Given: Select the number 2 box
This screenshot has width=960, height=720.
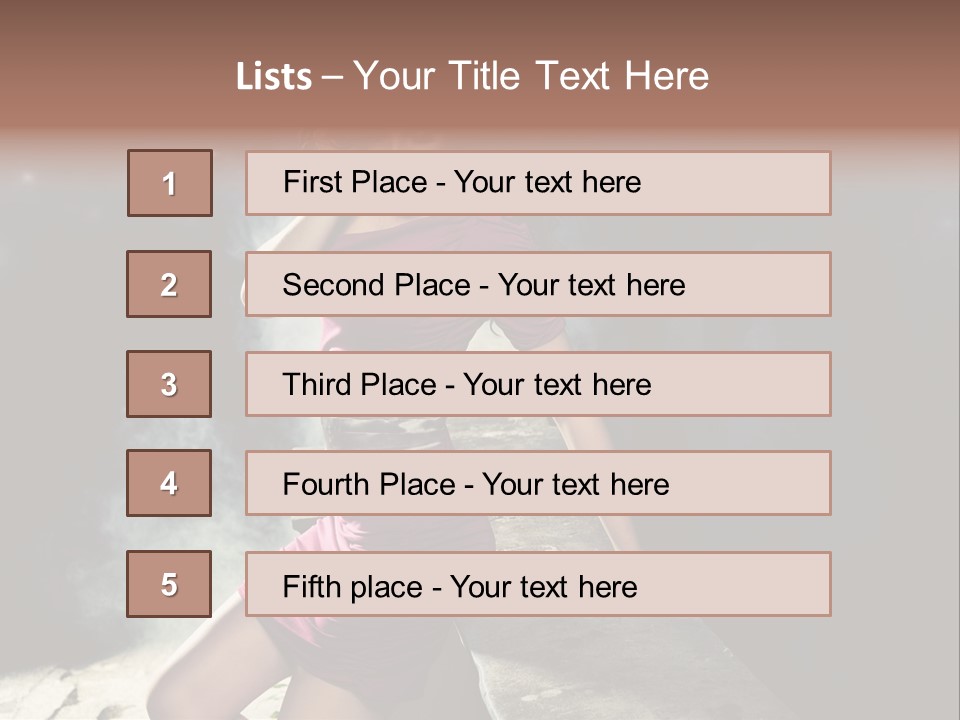Looking at the screenshot, I should coord(169,284).
